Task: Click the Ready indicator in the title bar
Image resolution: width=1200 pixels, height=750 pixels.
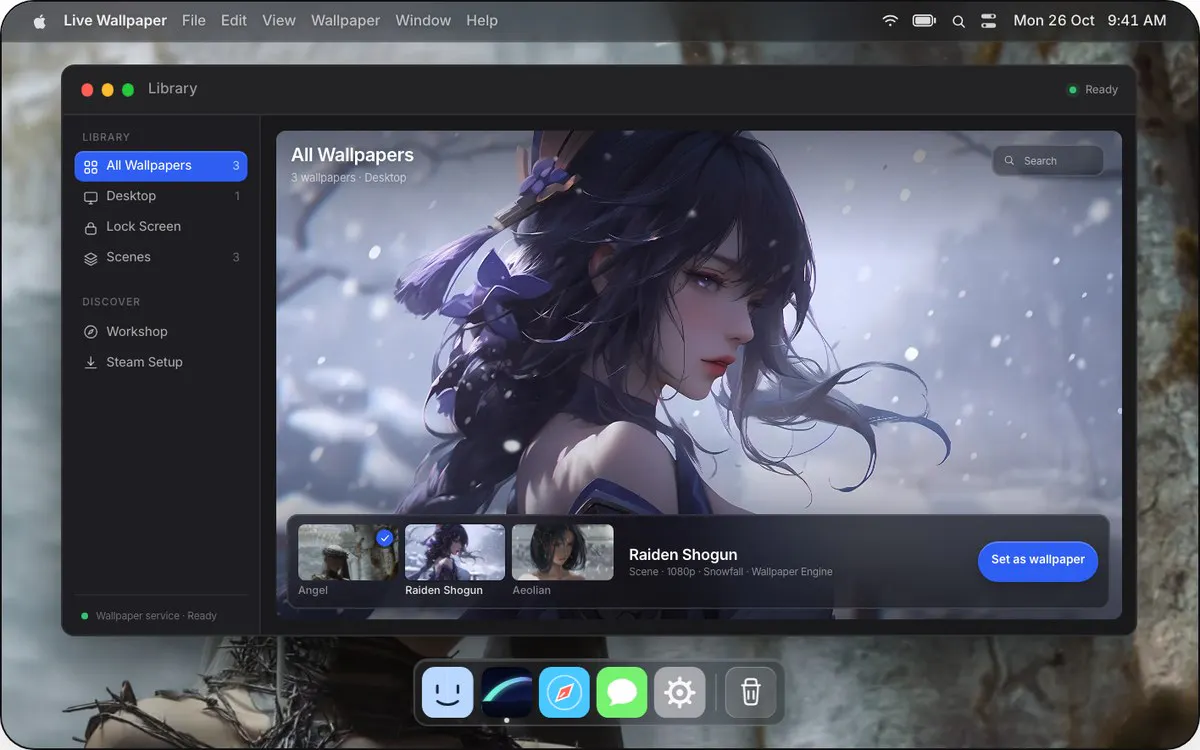Action: 1093,90
